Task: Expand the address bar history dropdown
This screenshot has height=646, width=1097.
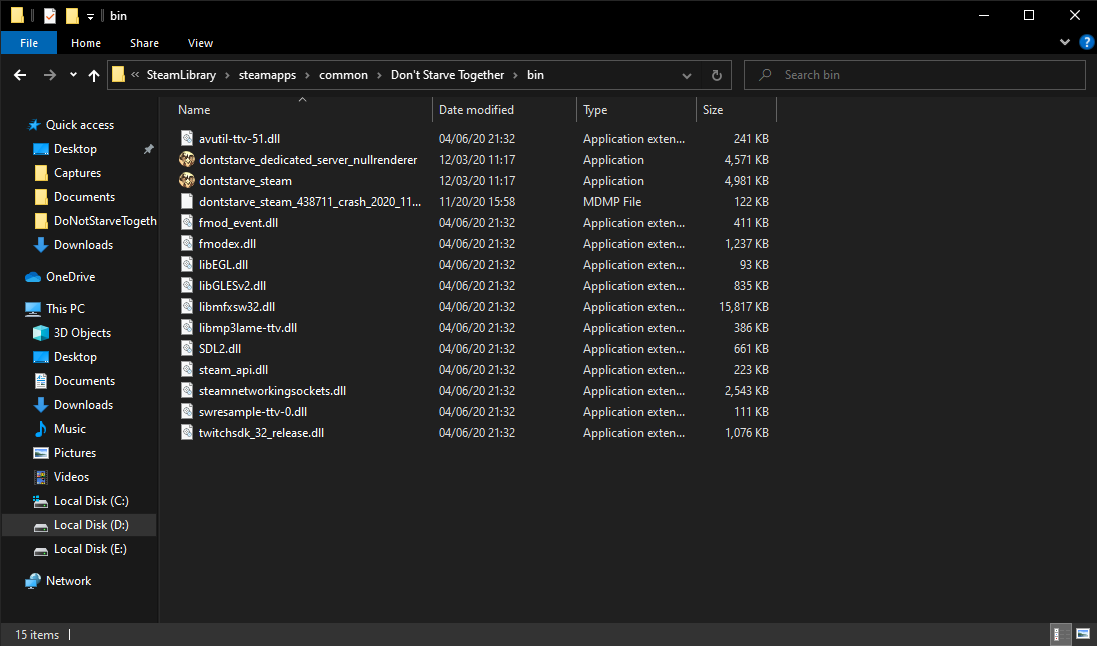Action: [687, 75]
